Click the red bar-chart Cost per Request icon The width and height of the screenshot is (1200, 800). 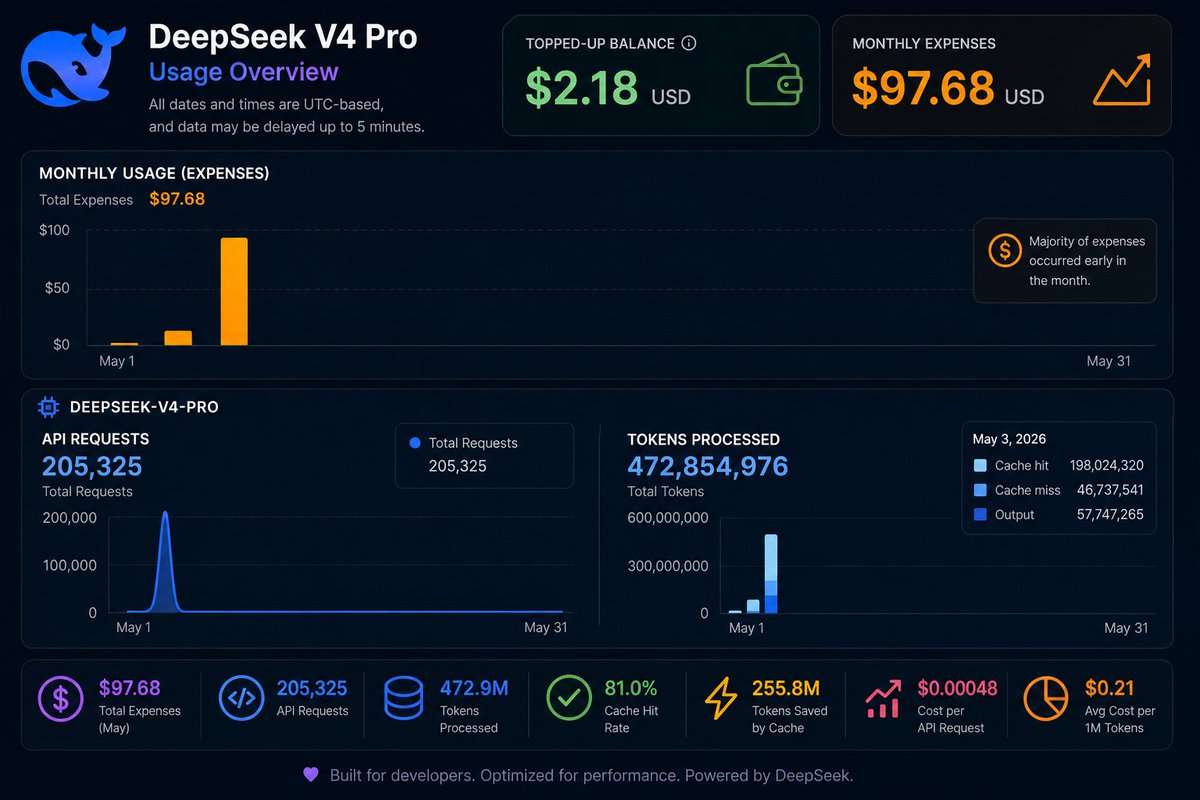tap(882, 699)
